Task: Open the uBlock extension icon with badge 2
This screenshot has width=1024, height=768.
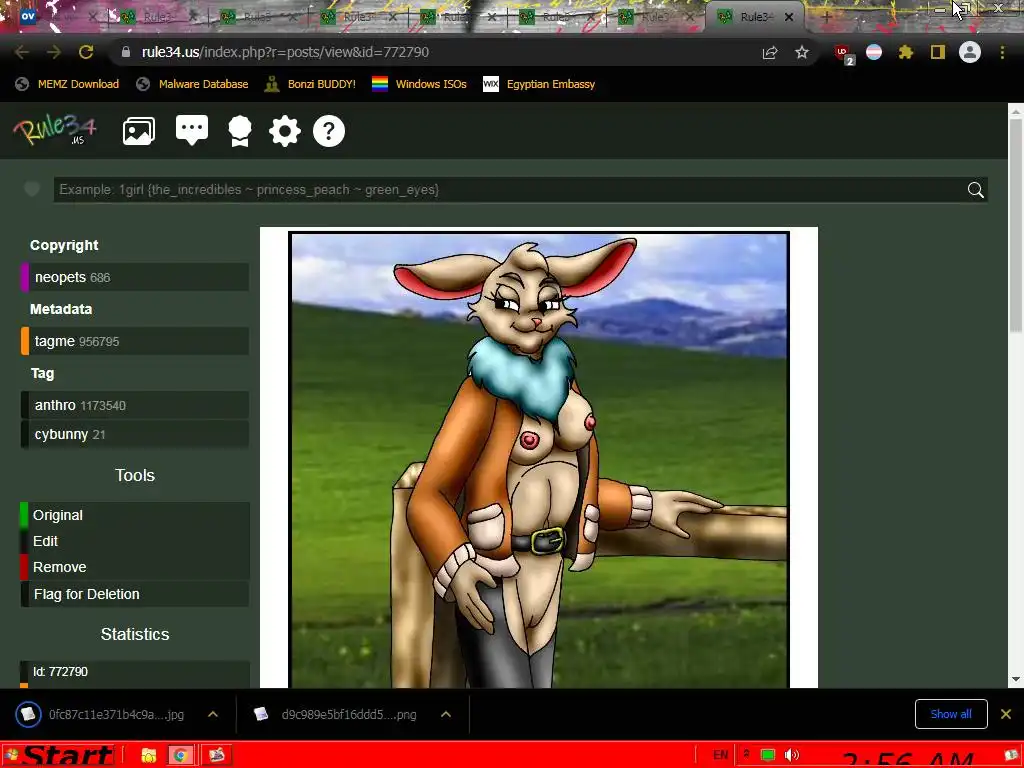Action: click(x=843, y=54)
